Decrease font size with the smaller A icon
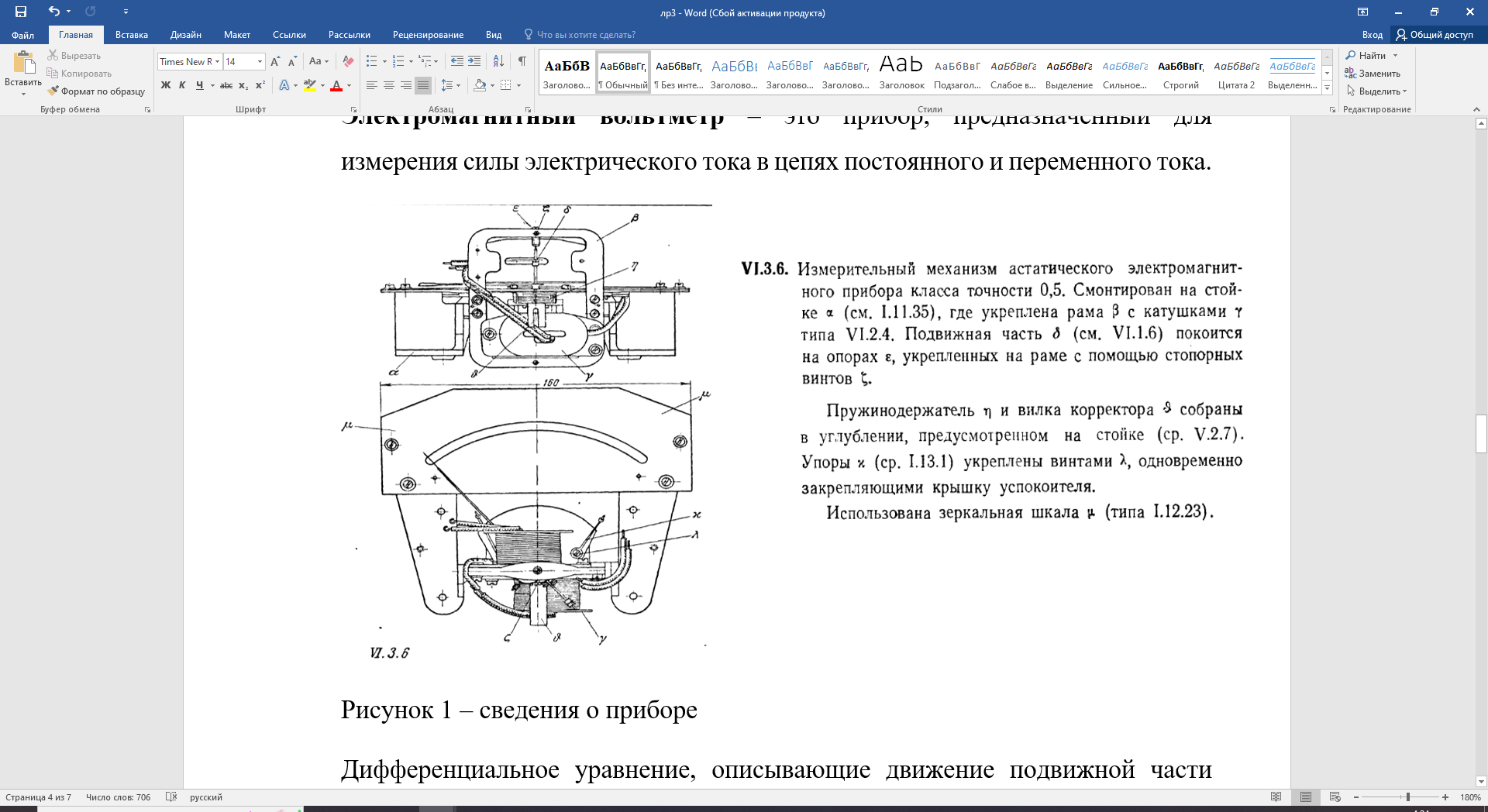Screen dimensions: 1488x812 [x=292, y=61]
